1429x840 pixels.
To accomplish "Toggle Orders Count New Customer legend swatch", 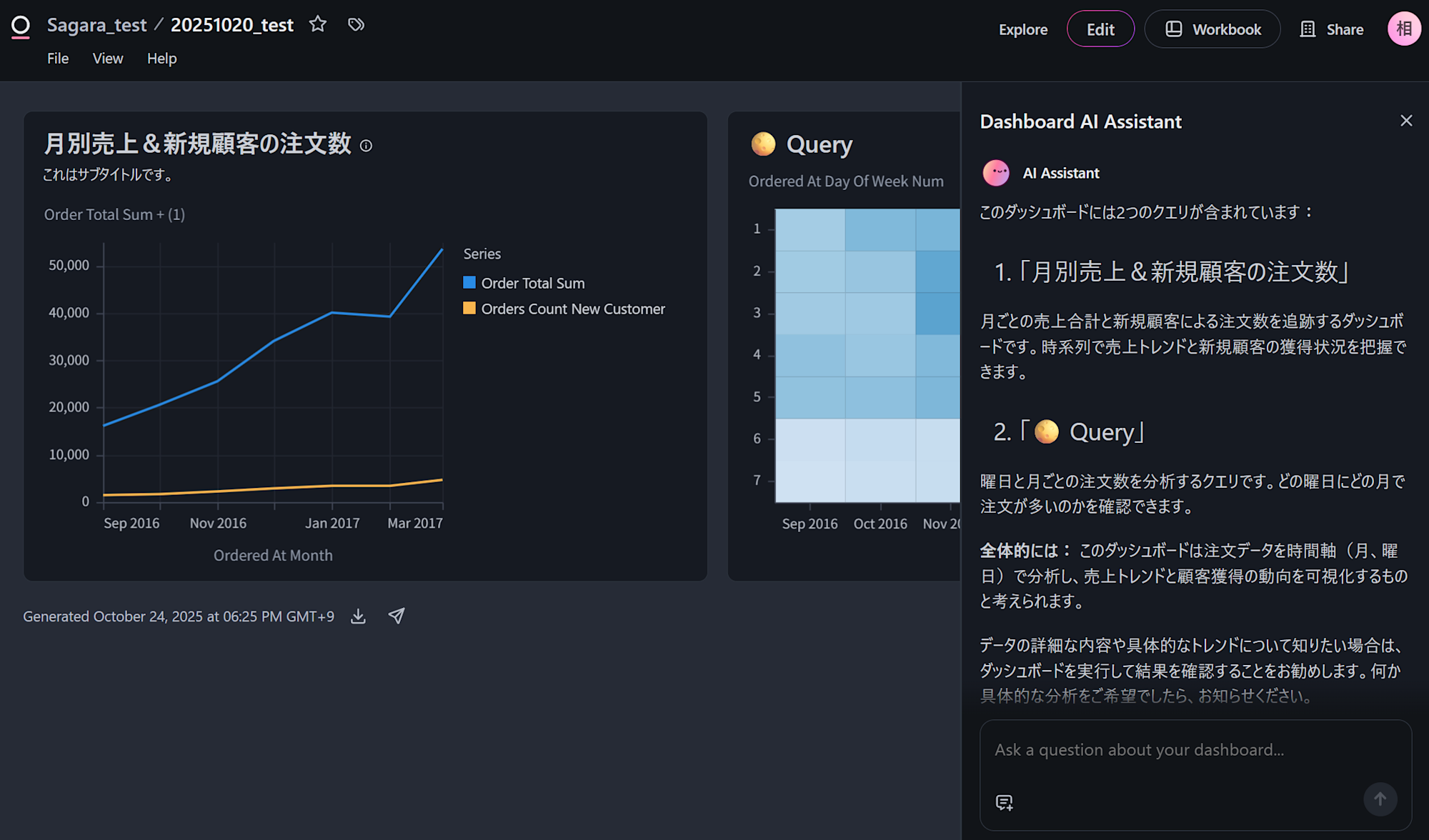I will point(469,309).
